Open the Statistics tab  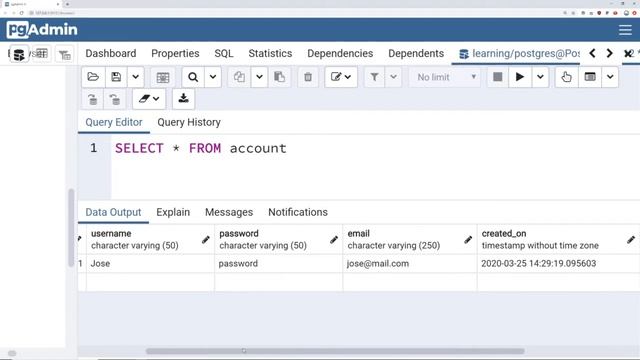[x=270, y=53]
